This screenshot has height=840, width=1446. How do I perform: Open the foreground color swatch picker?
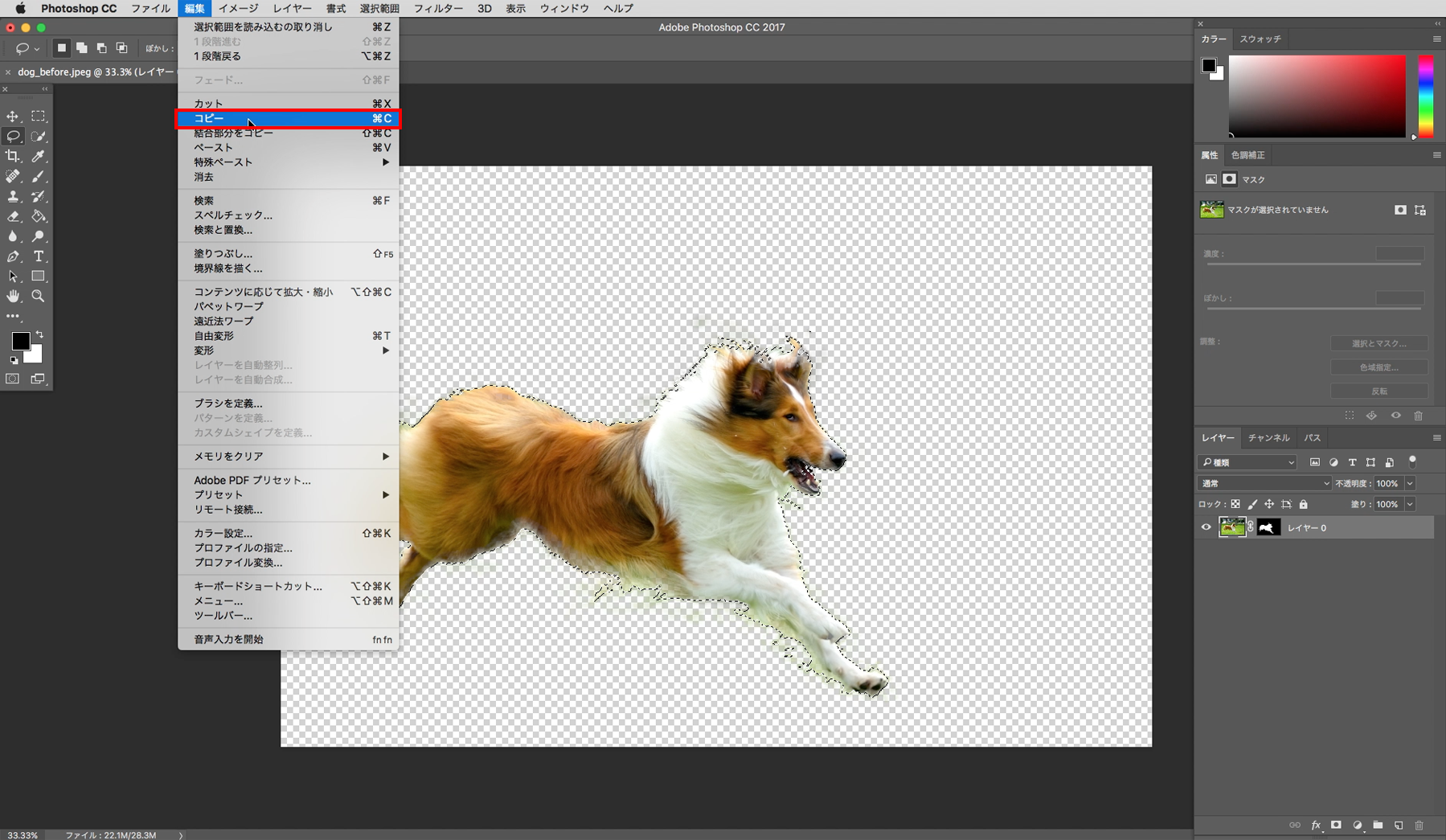(x=21, y=342)
